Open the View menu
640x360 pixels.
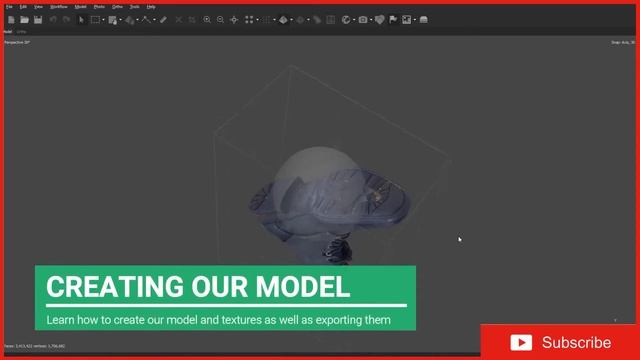tap(38, 7)
